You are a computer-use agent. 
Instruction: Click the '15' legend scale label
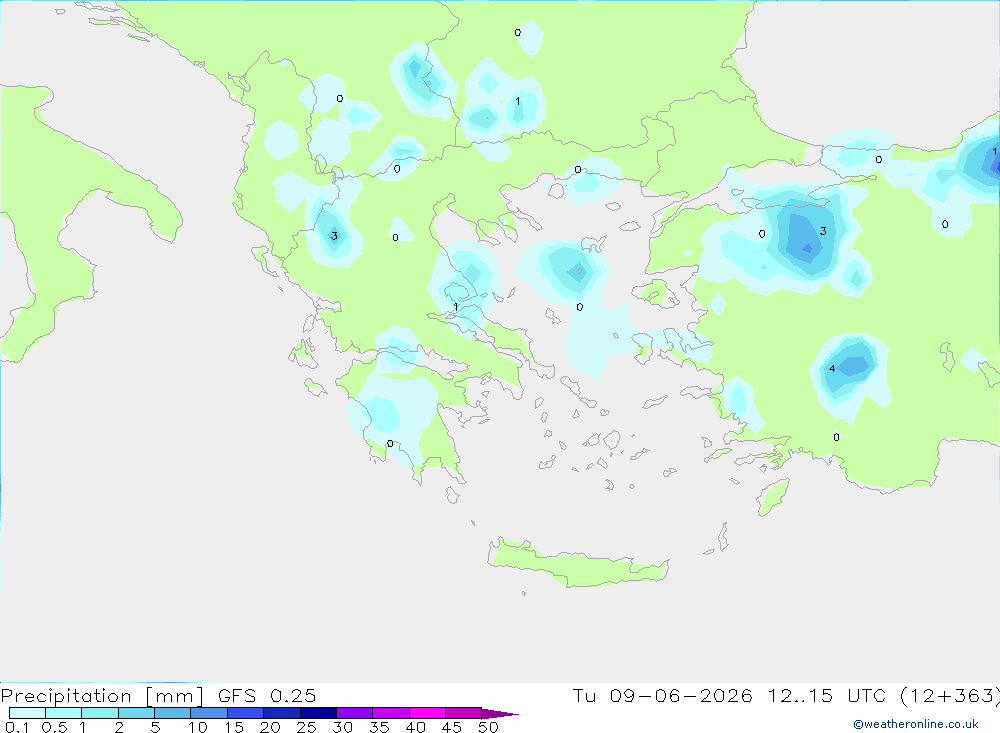pos(233,727)
